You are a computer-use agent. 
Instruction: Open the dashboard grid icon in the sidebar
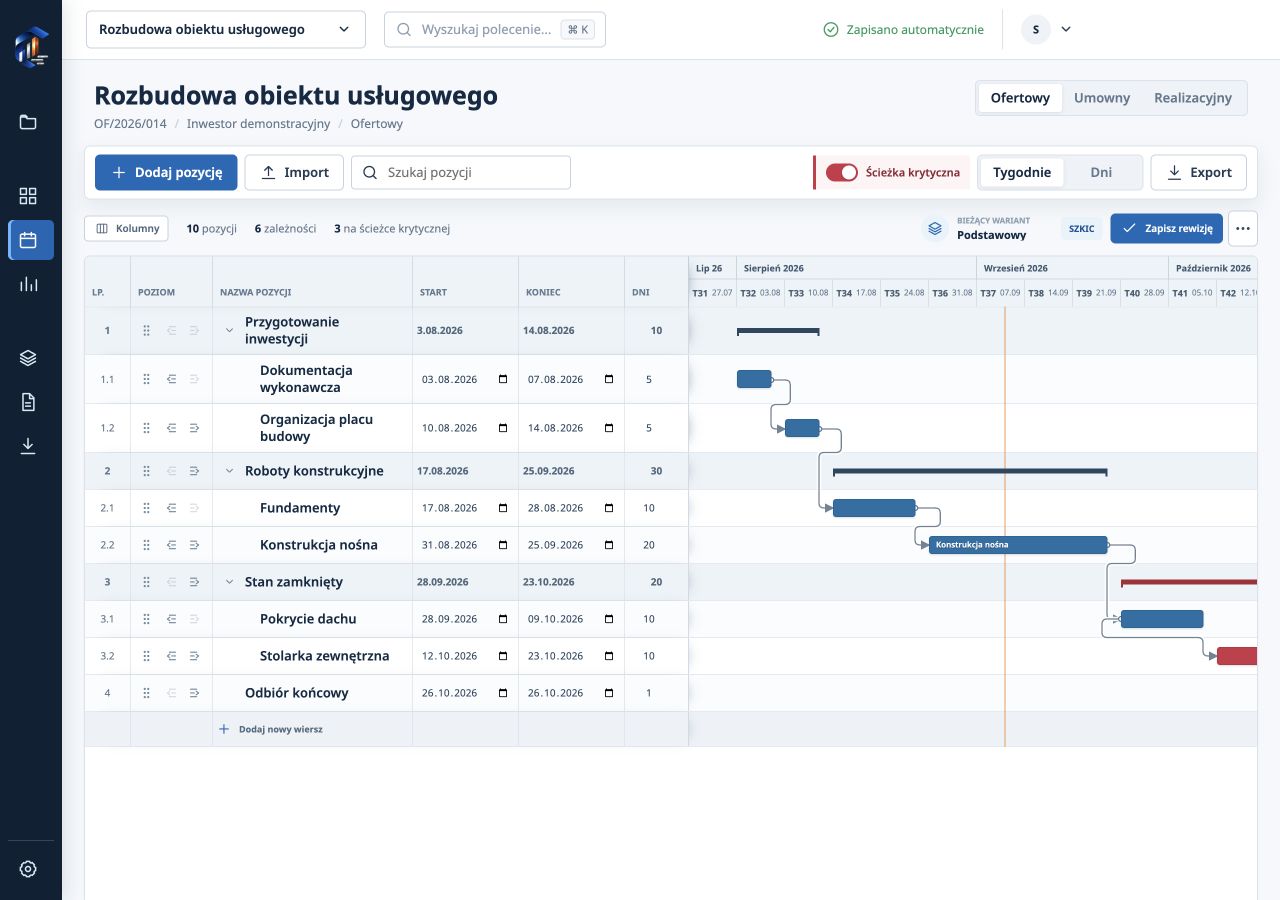pyautogui.click(x=28, y=196)
